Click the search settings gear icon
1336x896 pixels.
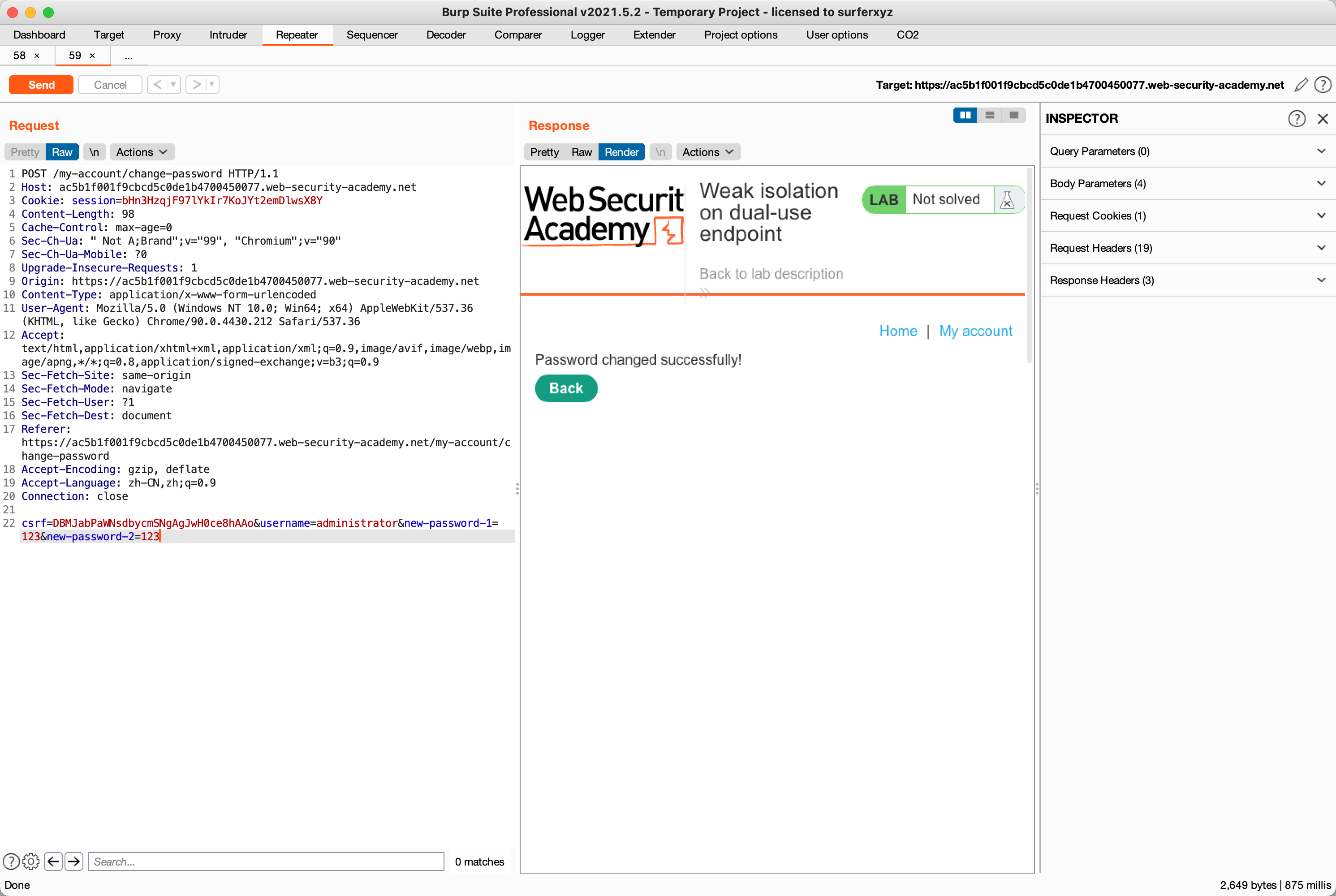pos(31,861)
